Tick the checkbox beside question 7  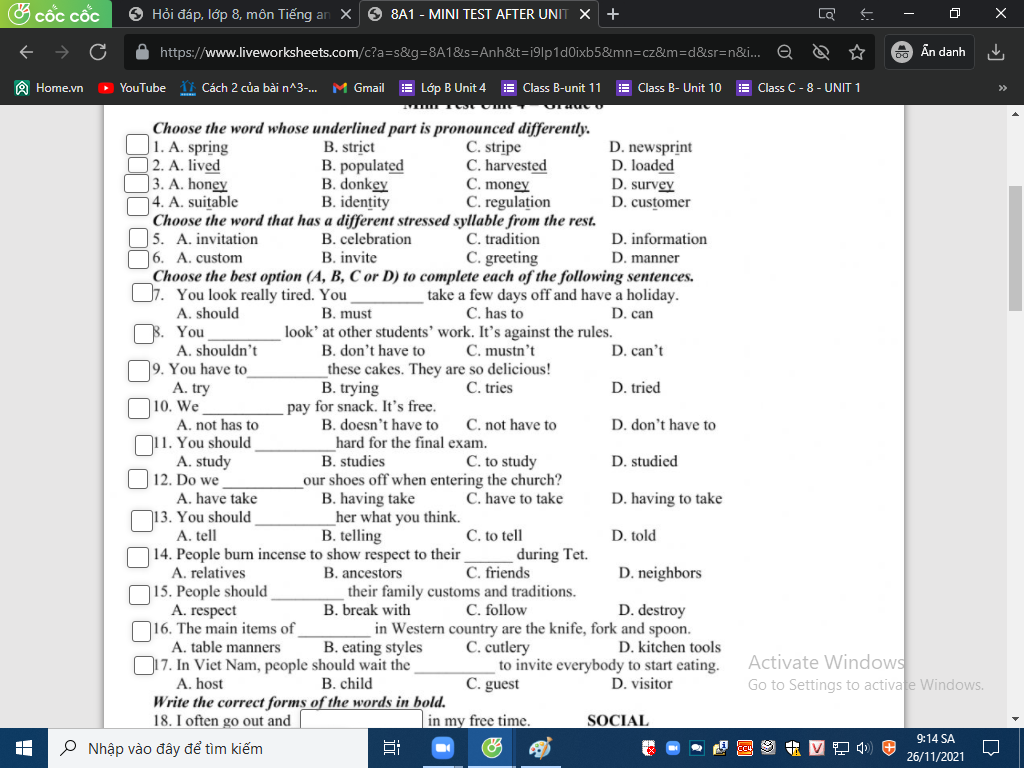[143, 293]
